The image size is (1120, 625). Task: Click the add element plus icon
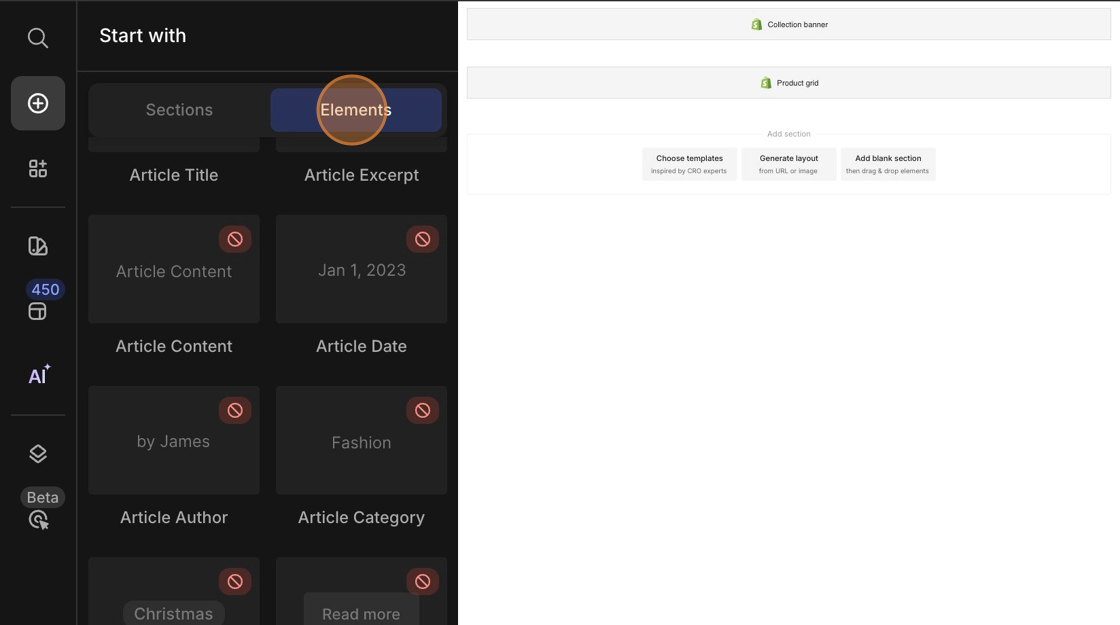coord(38,103)
